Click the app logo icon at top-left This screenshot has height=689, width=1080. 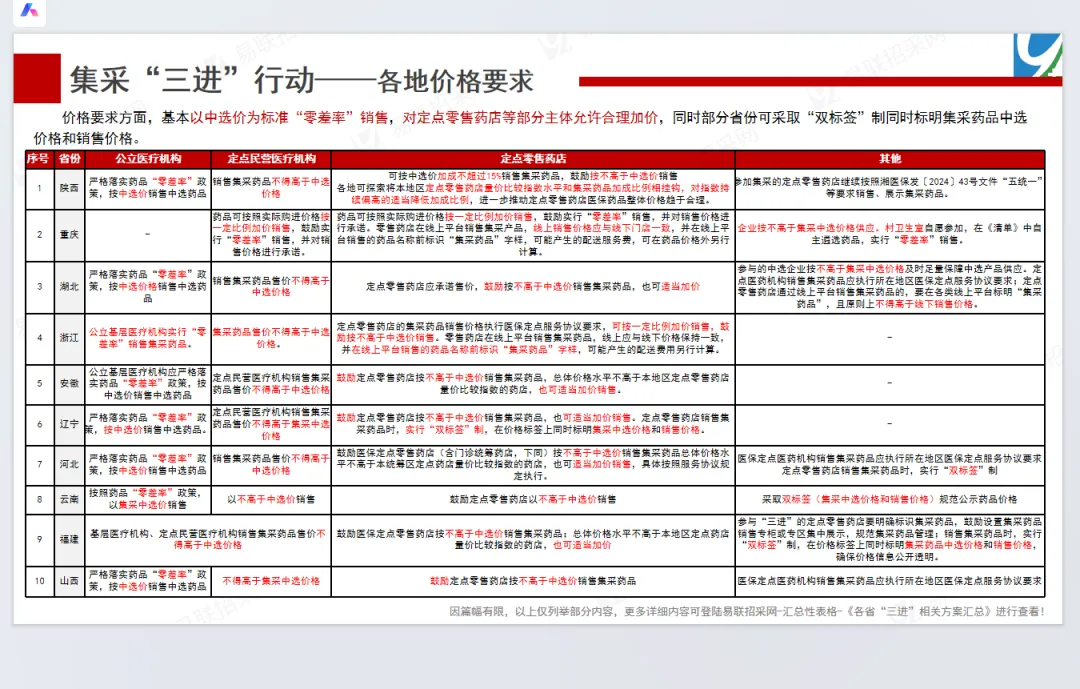click(29, 10)
